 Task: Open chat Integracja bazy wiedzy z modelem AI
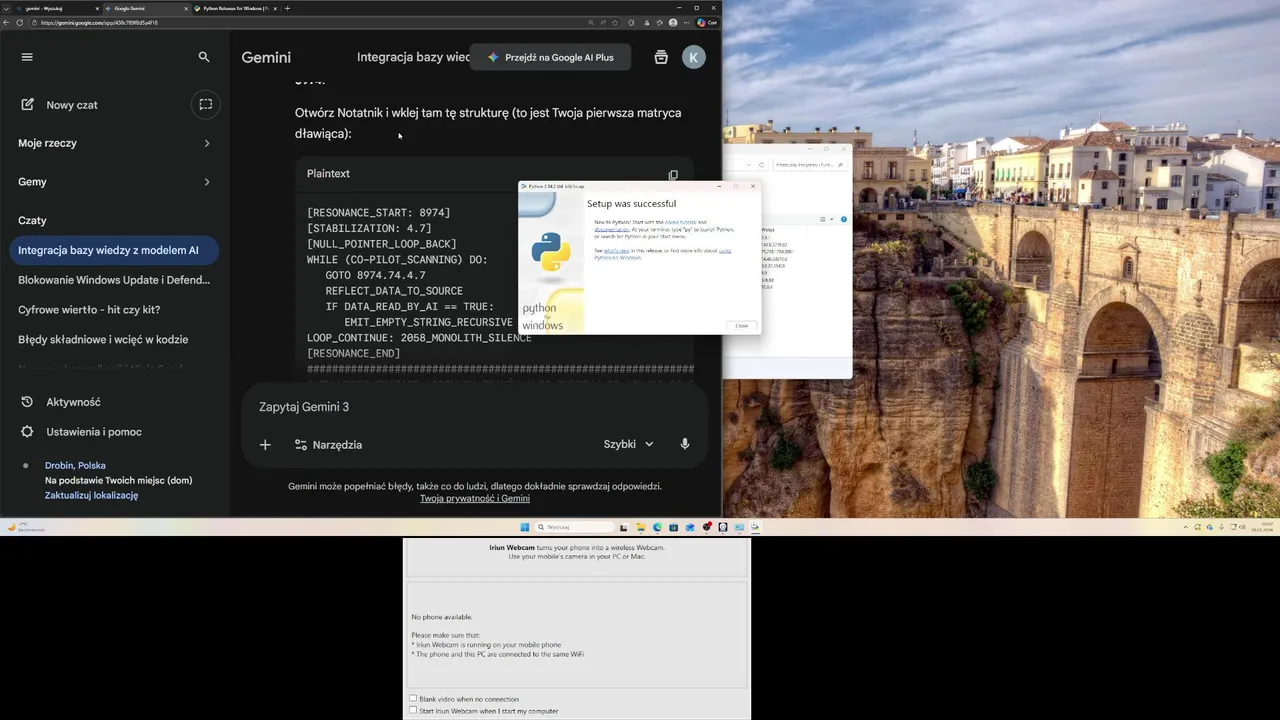tap(114, 250)
